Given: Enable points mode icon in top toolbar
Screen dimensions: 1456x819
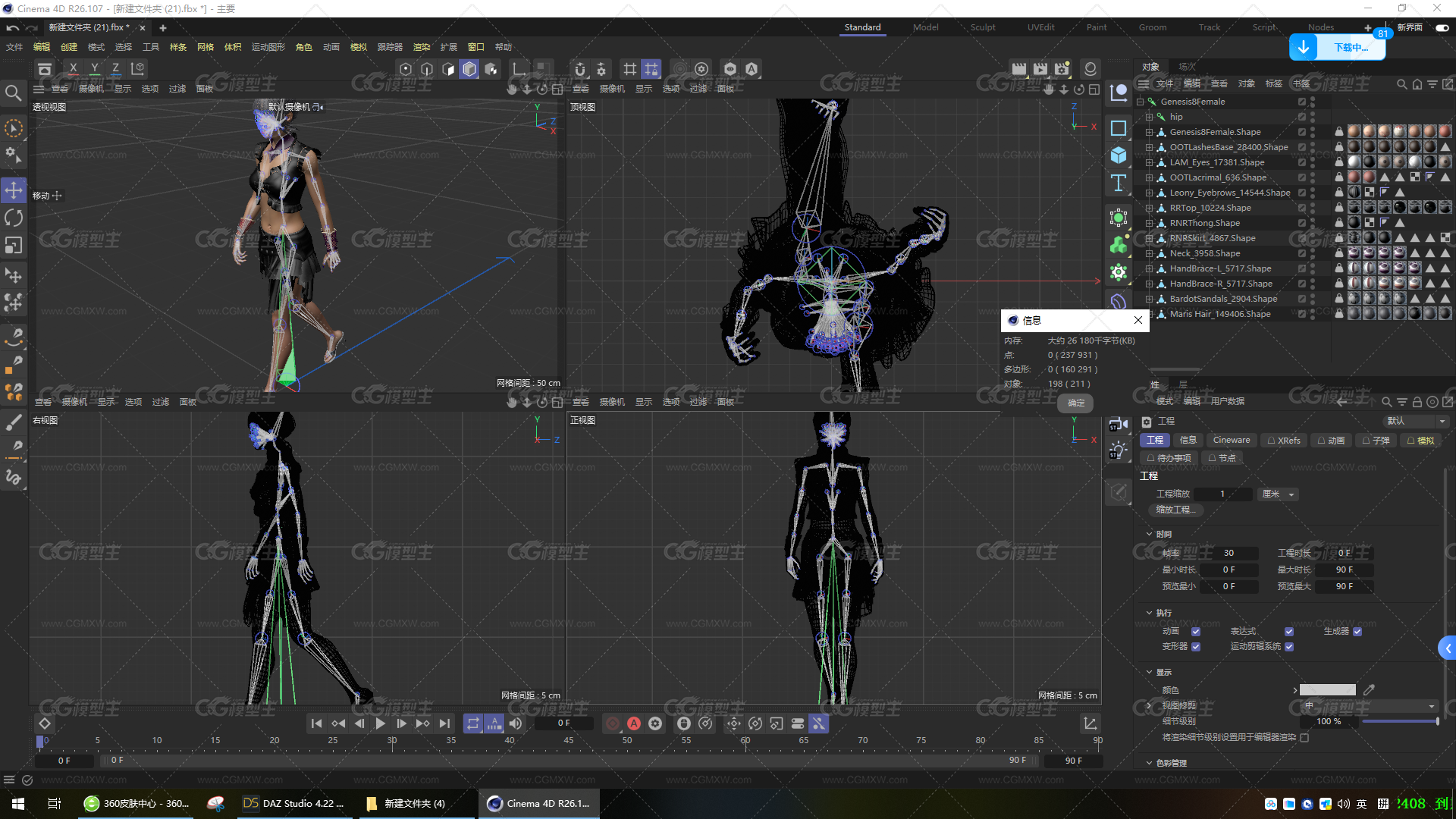Looking at the screenshot, I should pos(406,69).
